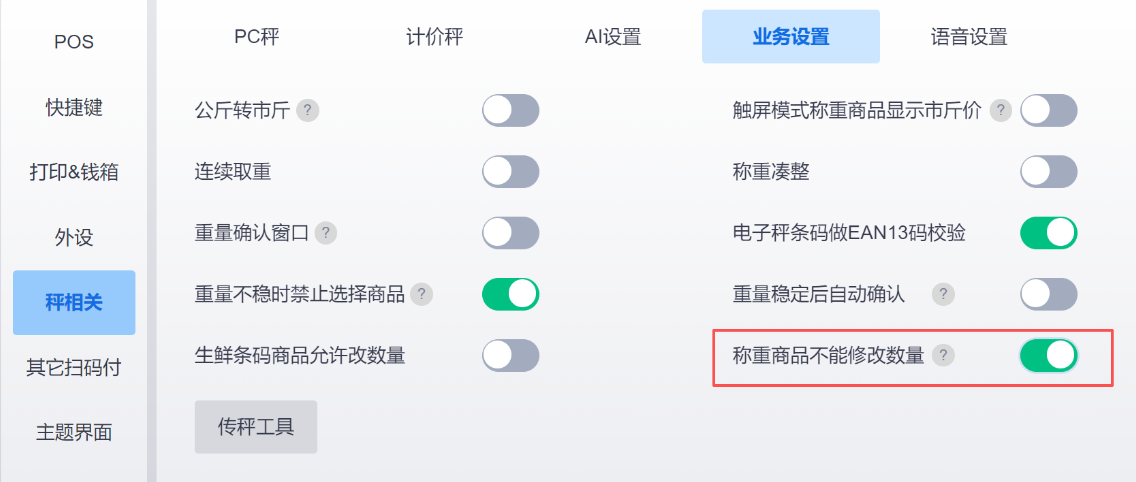Turn on 连续取重 toggle
Screen dimensions: 1136x482
coord(510,172)
